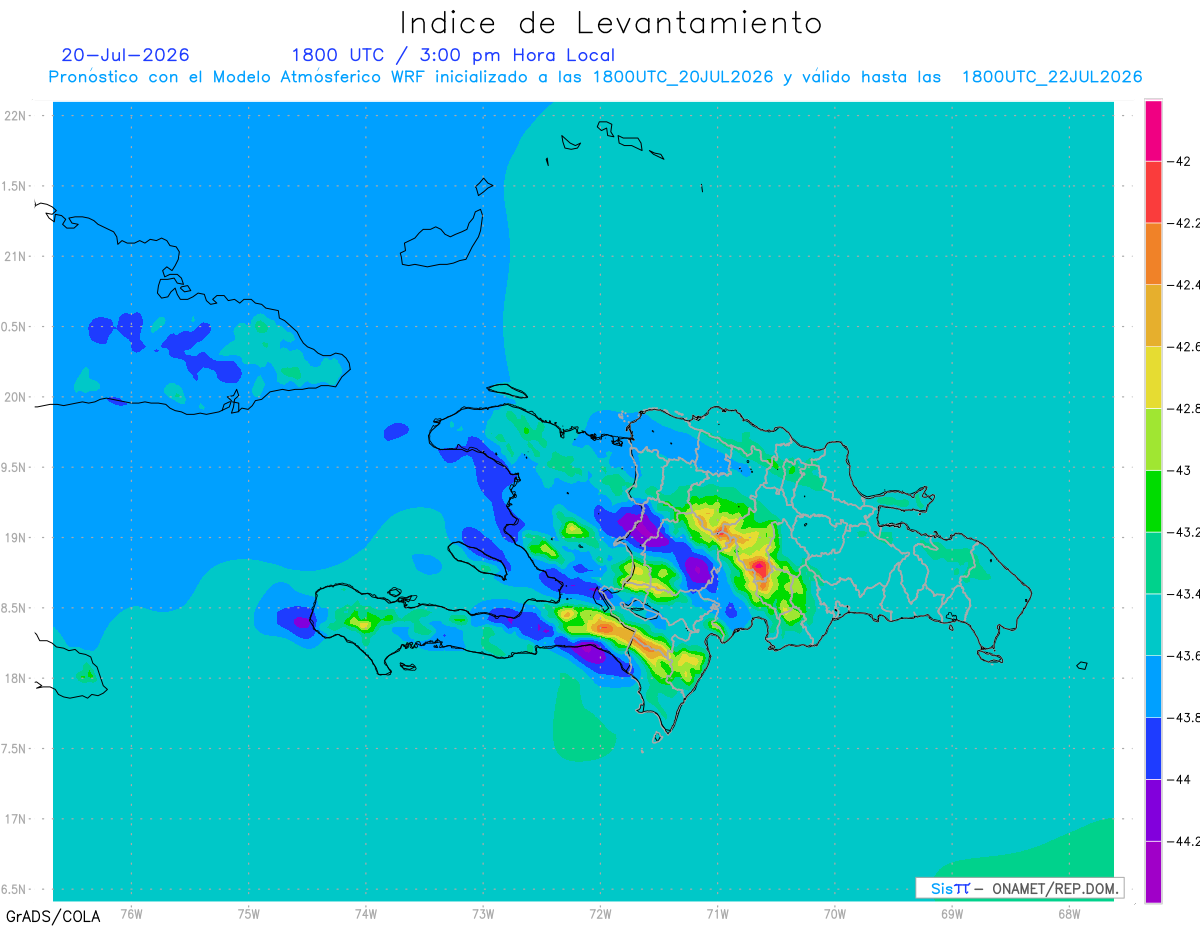Click the latitude label "18N"
Viewport: 1200px width, 927px height.
[x=16, y=678]
